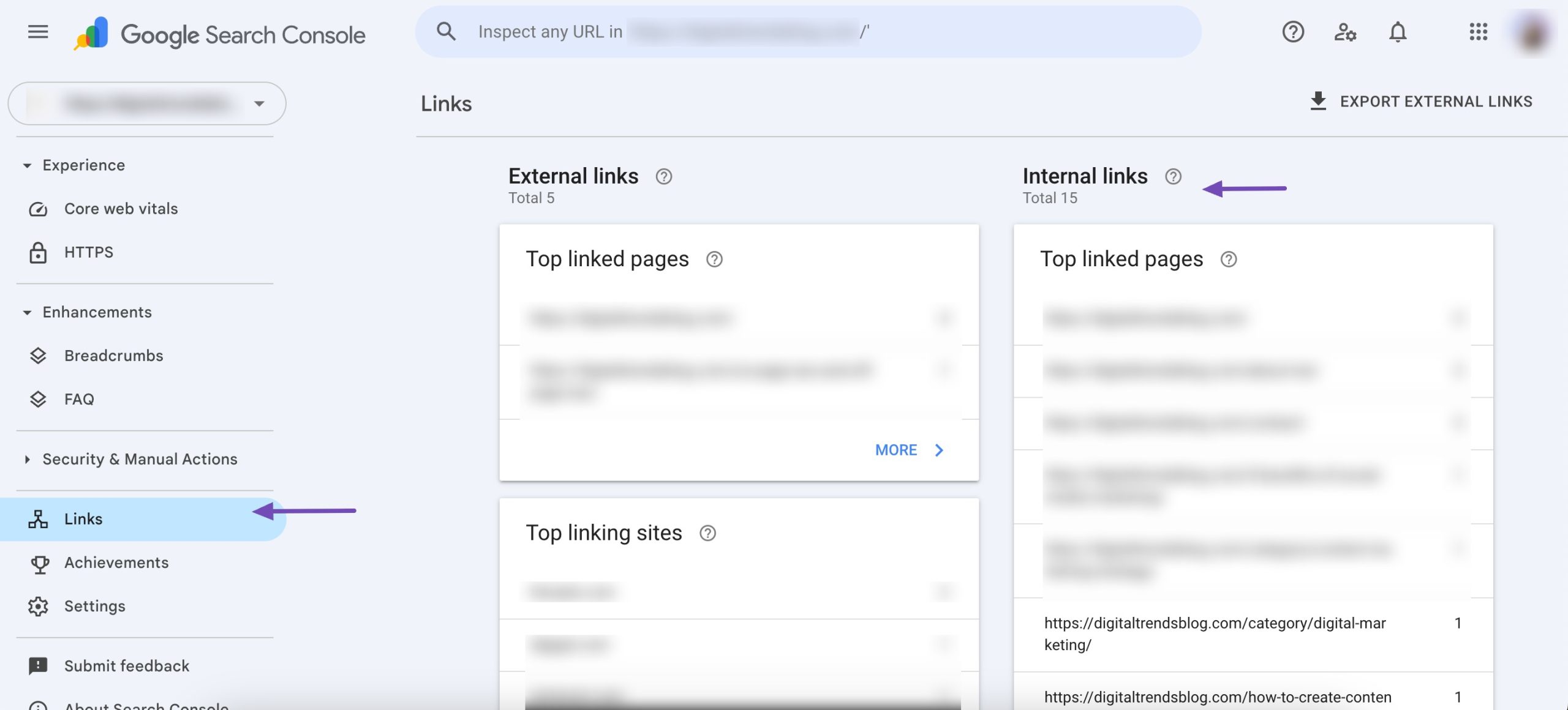Screen dimensions: 1568x710
Task: Open the notifications bell
Action: pyautogui.click(x=1398, y=32)
